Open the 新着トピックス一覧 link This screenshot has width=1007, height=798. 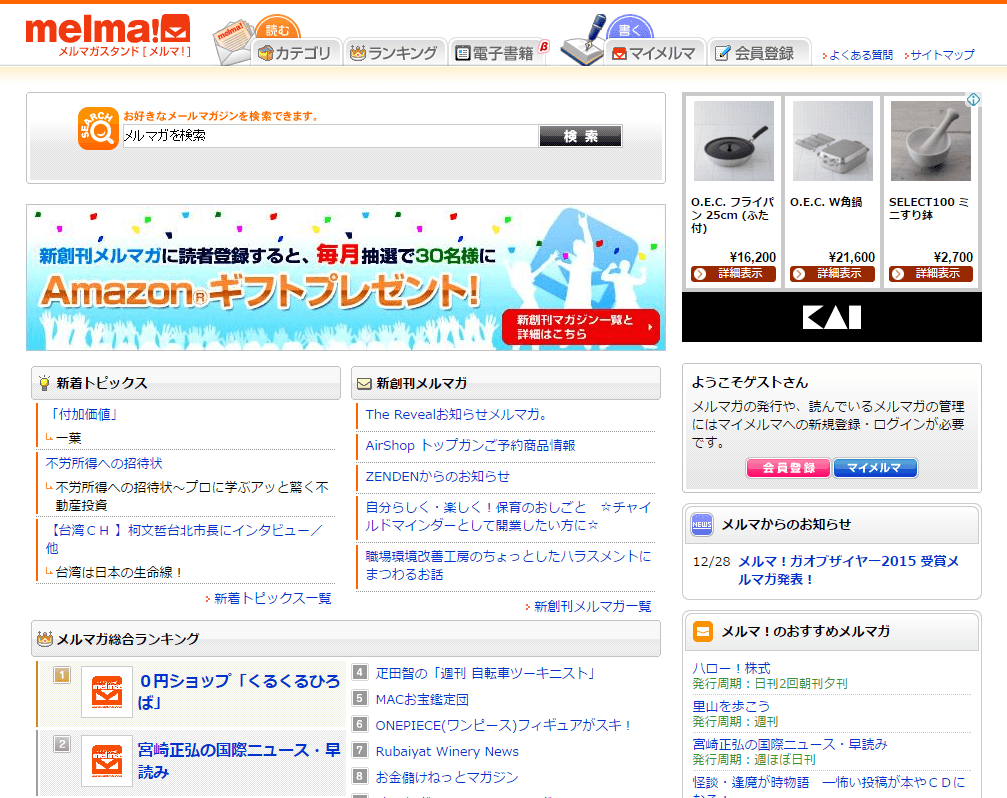tap(272, 598)
